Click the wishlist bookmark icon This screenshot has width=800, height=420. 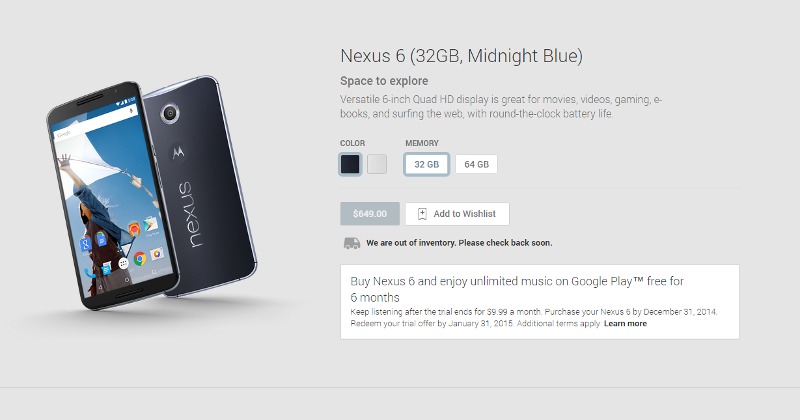point(422,214)
